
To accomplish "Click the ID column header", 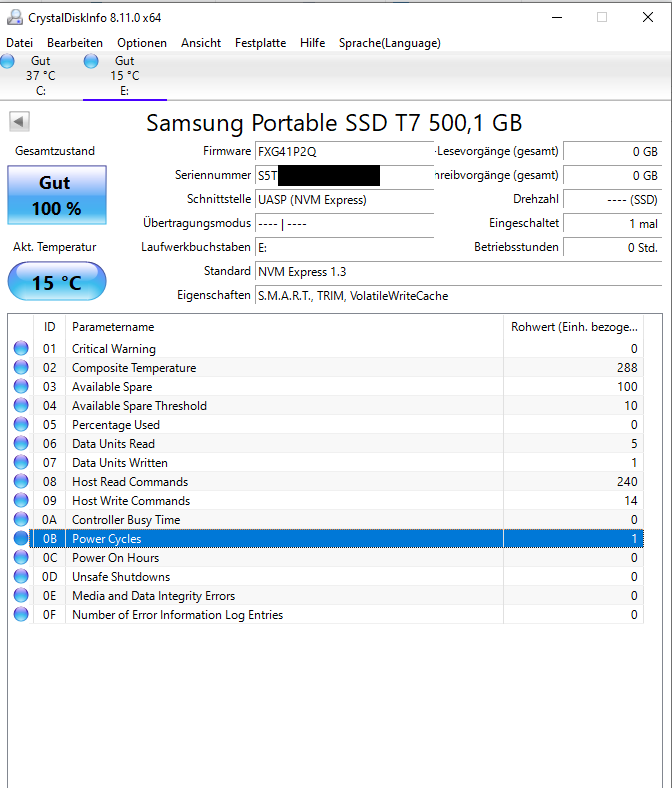I will [49, 327].
